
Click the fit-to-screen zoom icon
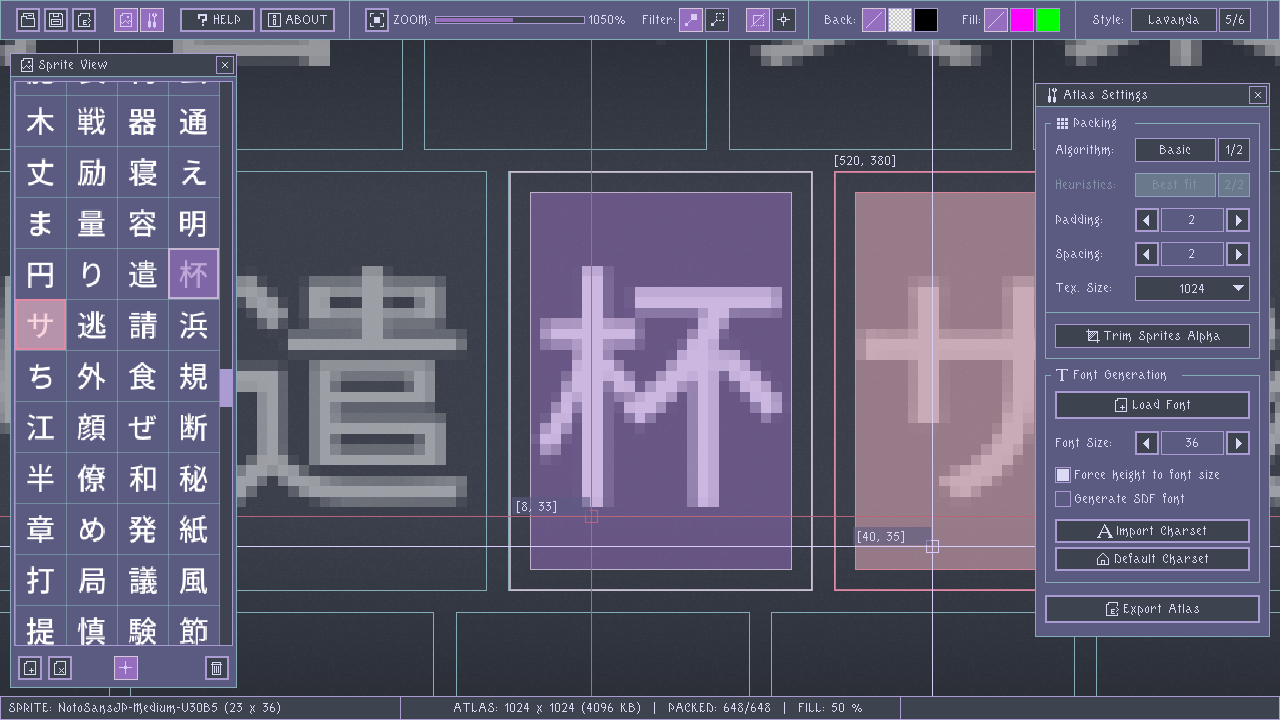[x=377, y=20]
